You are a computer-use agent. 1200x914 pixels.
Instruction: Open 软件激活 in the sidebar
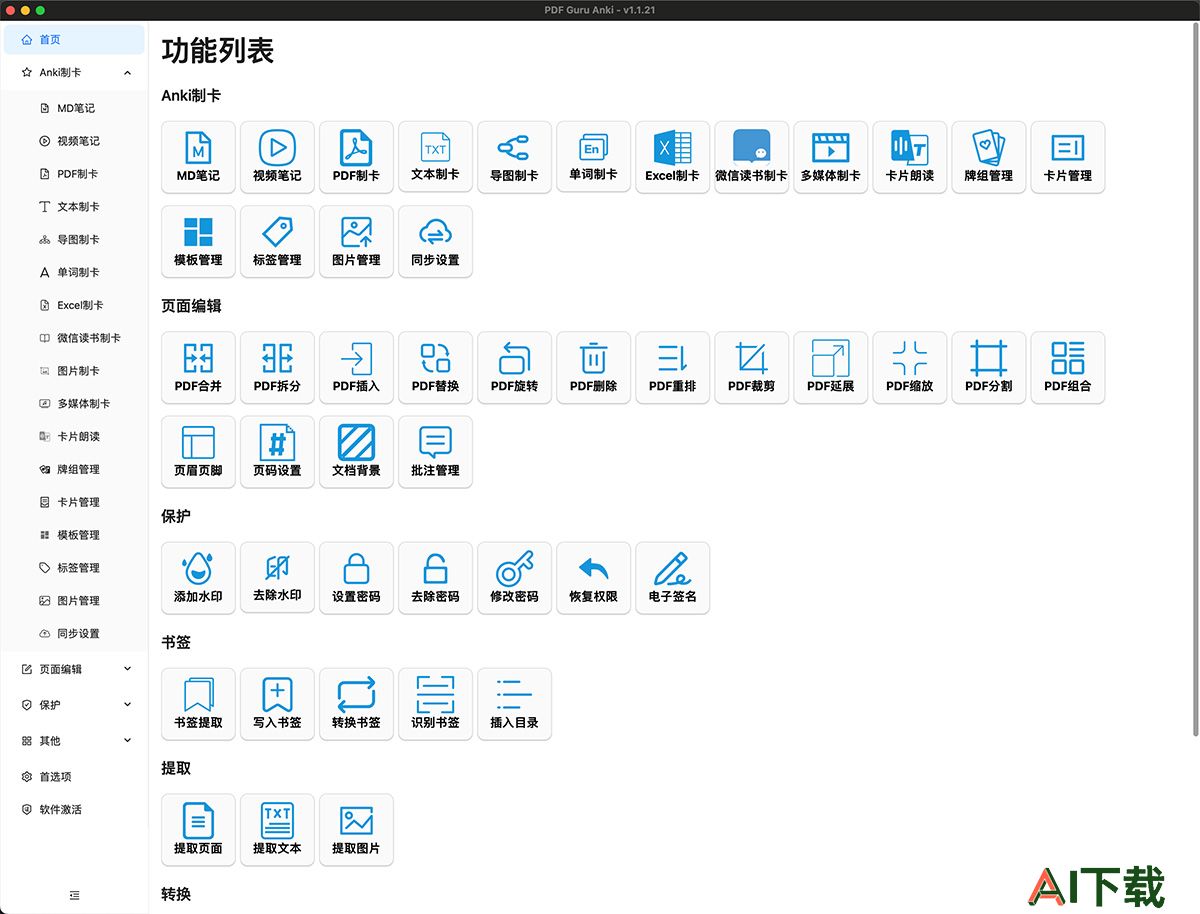point(74,809)
